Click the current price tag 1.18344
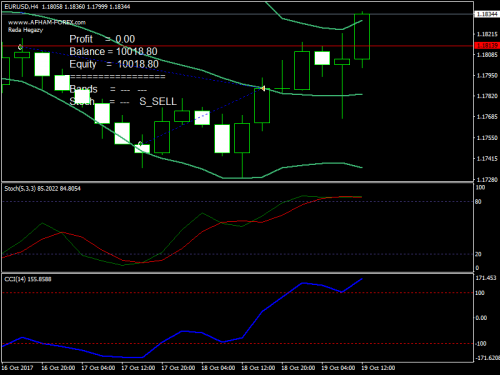 click(x=487, y=14)
